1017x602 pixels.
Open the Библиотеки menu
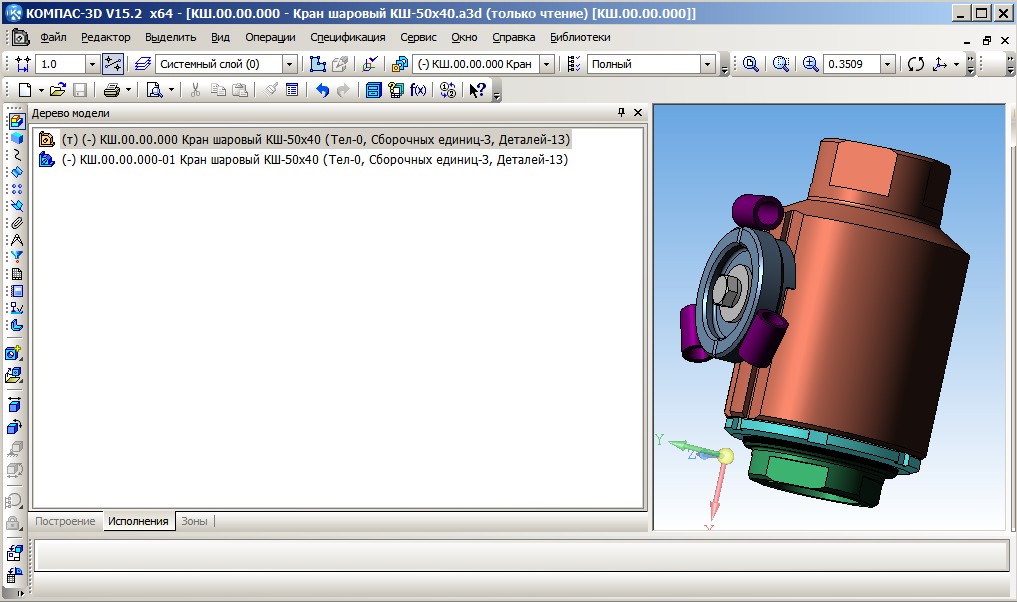(580, 37)
